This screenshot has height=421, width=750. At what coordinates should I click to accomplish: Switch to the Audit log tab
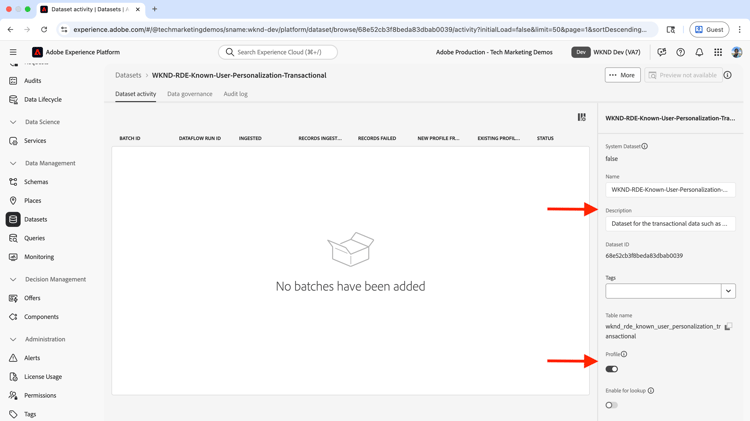[235, 94]
